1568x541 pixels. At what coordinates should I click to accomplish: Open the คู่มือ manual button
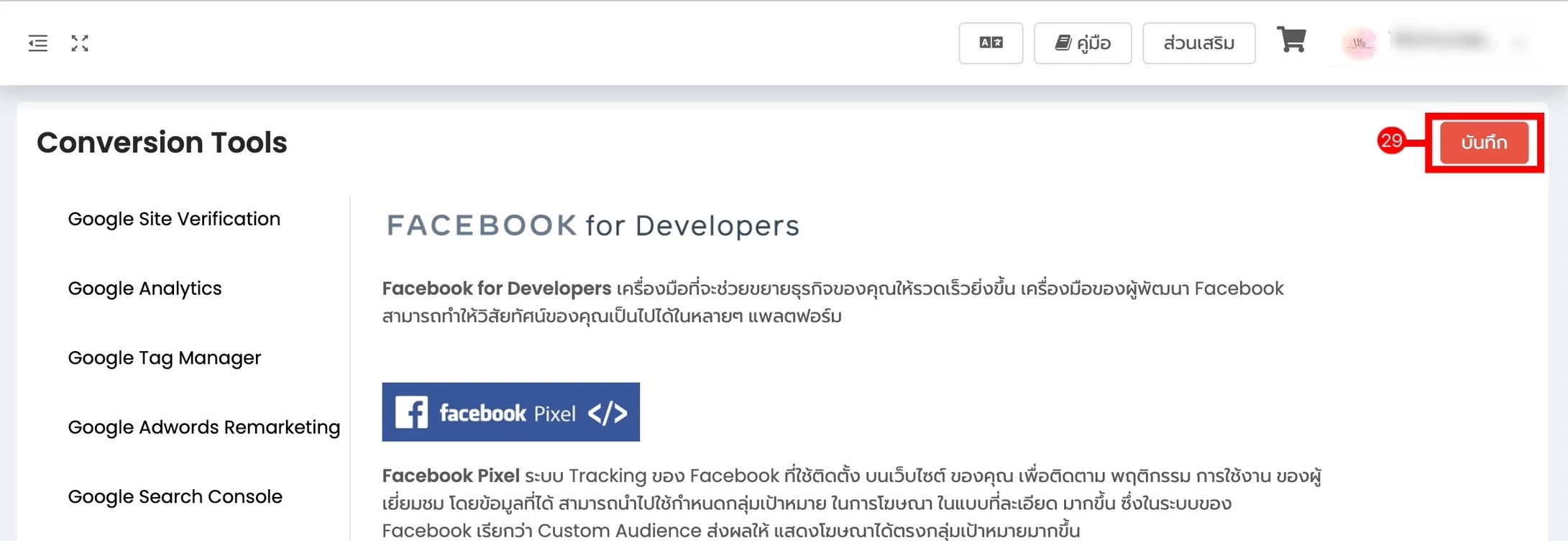pyautogui.click(x=1083, y=43)
